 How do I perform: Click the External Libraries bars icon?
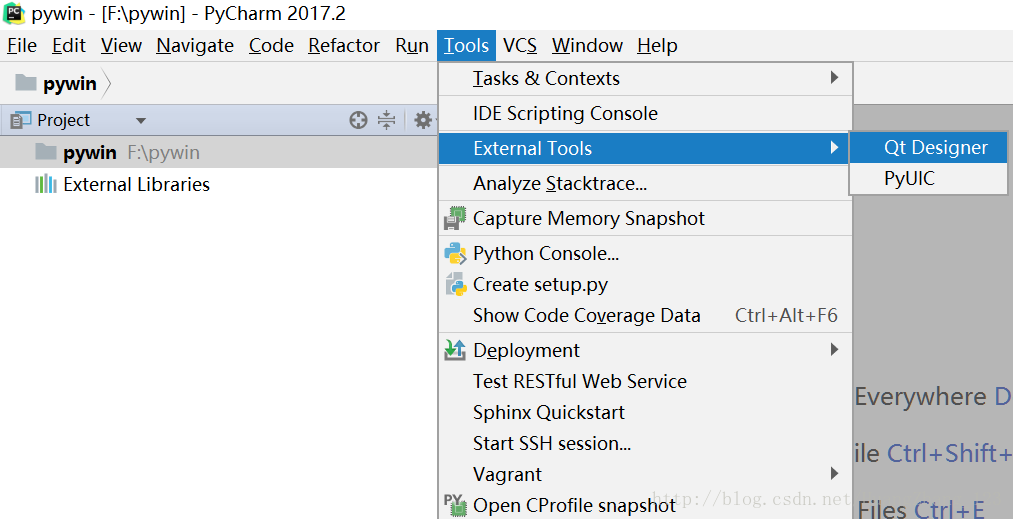pos(45,184)
